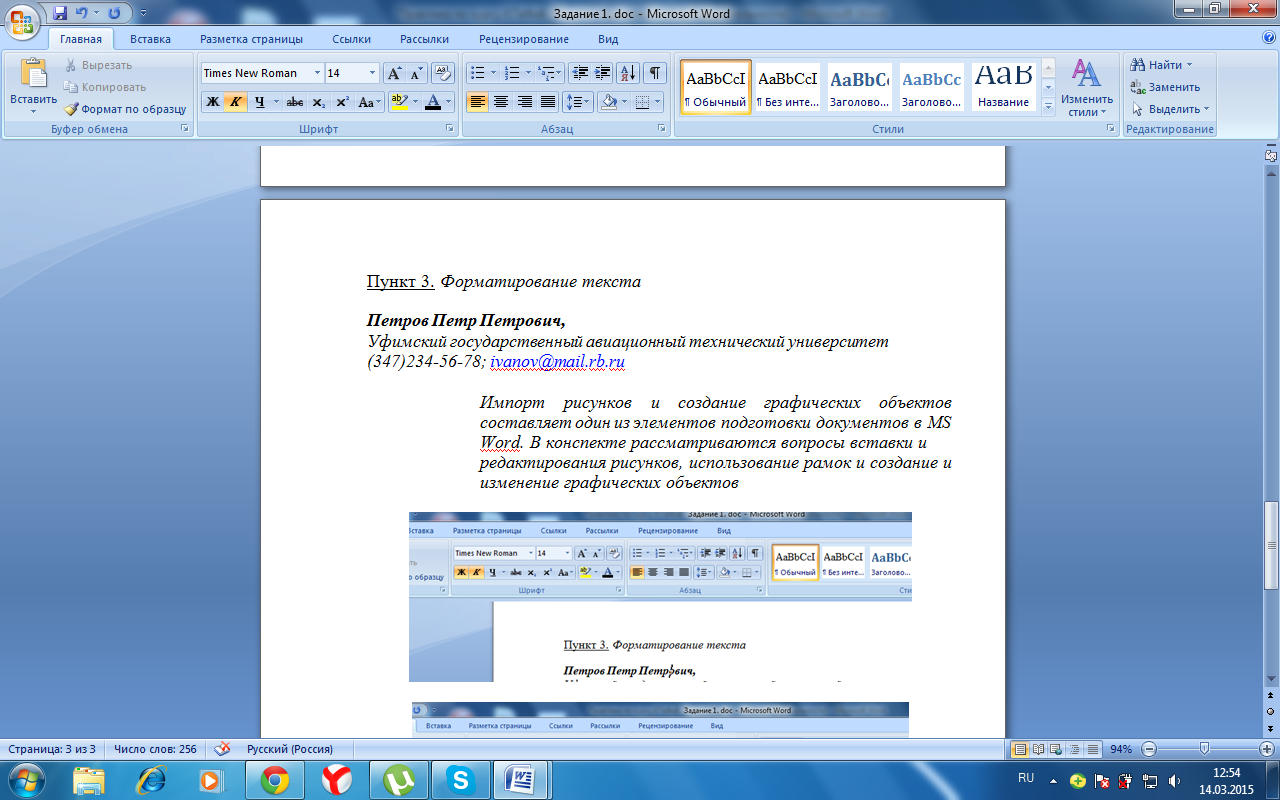Clear formatting with the eraser icon
The width and height of the screenshot is (1280, 800).
click(444, 73)
